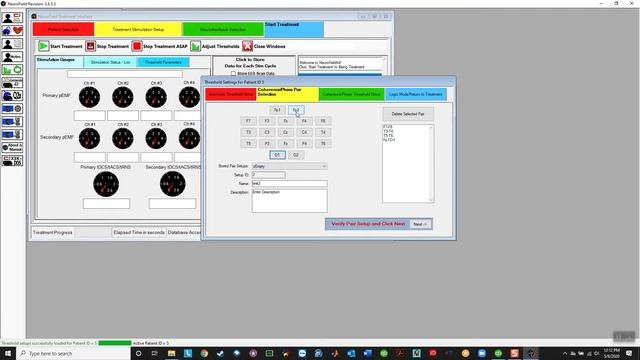Select the Fp2 electrode button
This screenshot has width=640, height=360.
(296, 110)
